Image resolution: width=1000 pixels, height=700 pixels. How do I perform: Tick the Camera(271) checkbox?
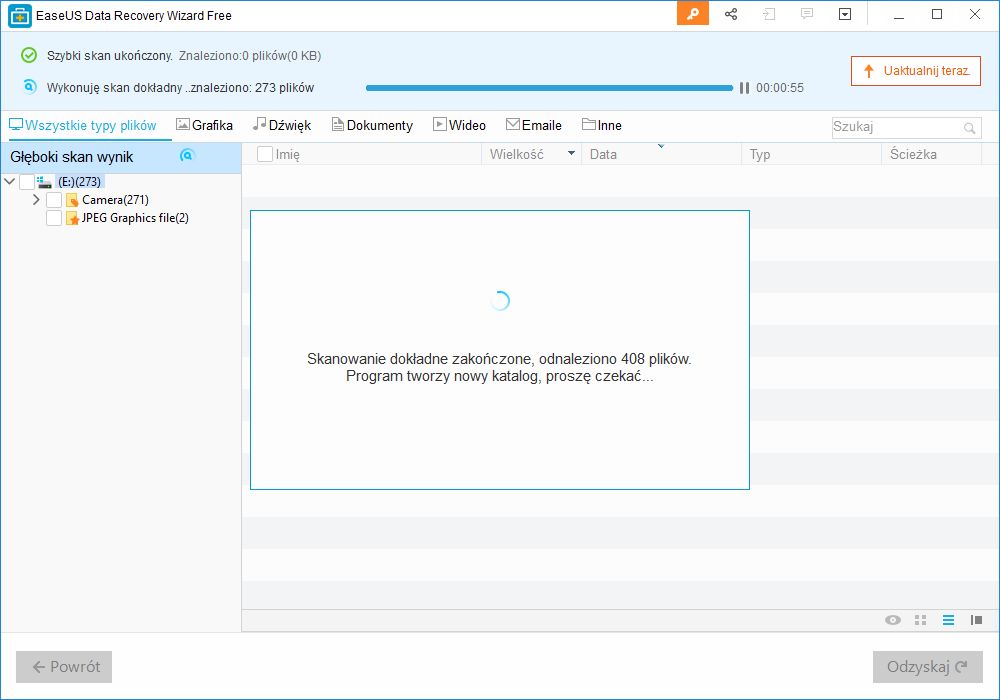click(54, 200)
